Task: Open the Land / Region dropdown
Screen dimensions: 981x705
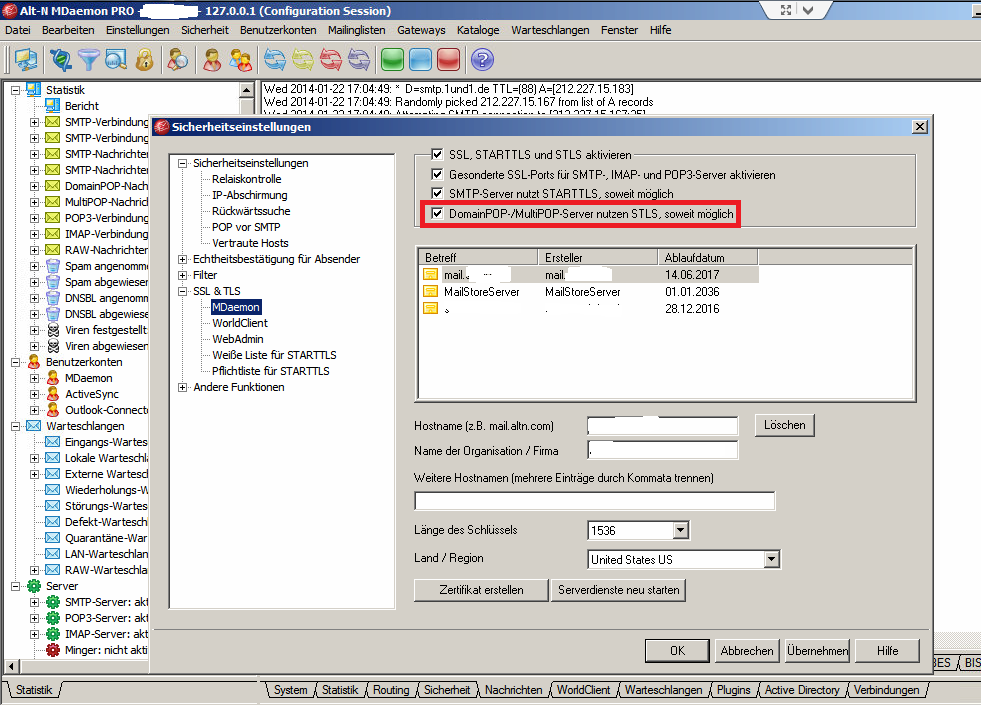Action: coord(771,559)
